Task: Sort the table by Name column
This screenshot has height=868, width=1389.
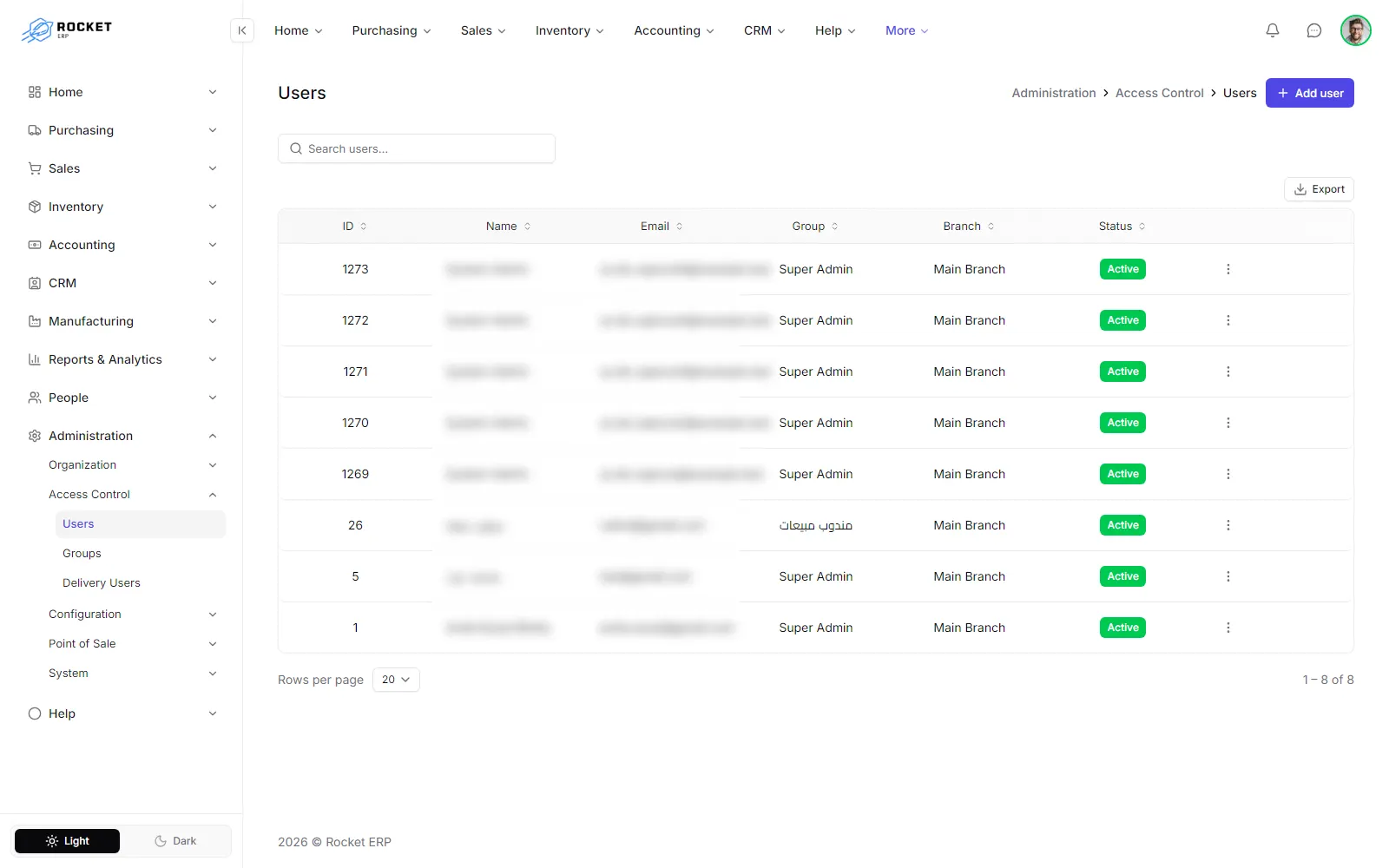Action: pos(508,227)
